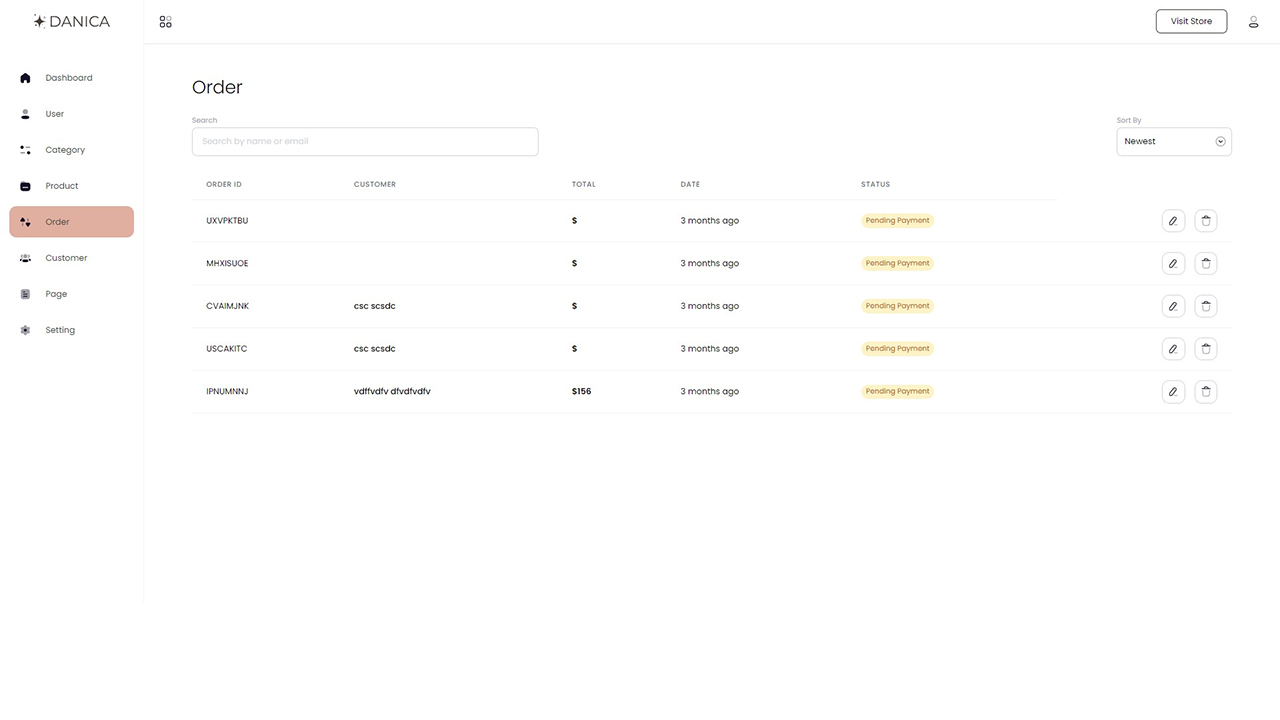The height and width of the screenshot is (720, 1280).
Task: Click Pending Payment badge for UXVPKTBU
Action: (x=898, y=221)
